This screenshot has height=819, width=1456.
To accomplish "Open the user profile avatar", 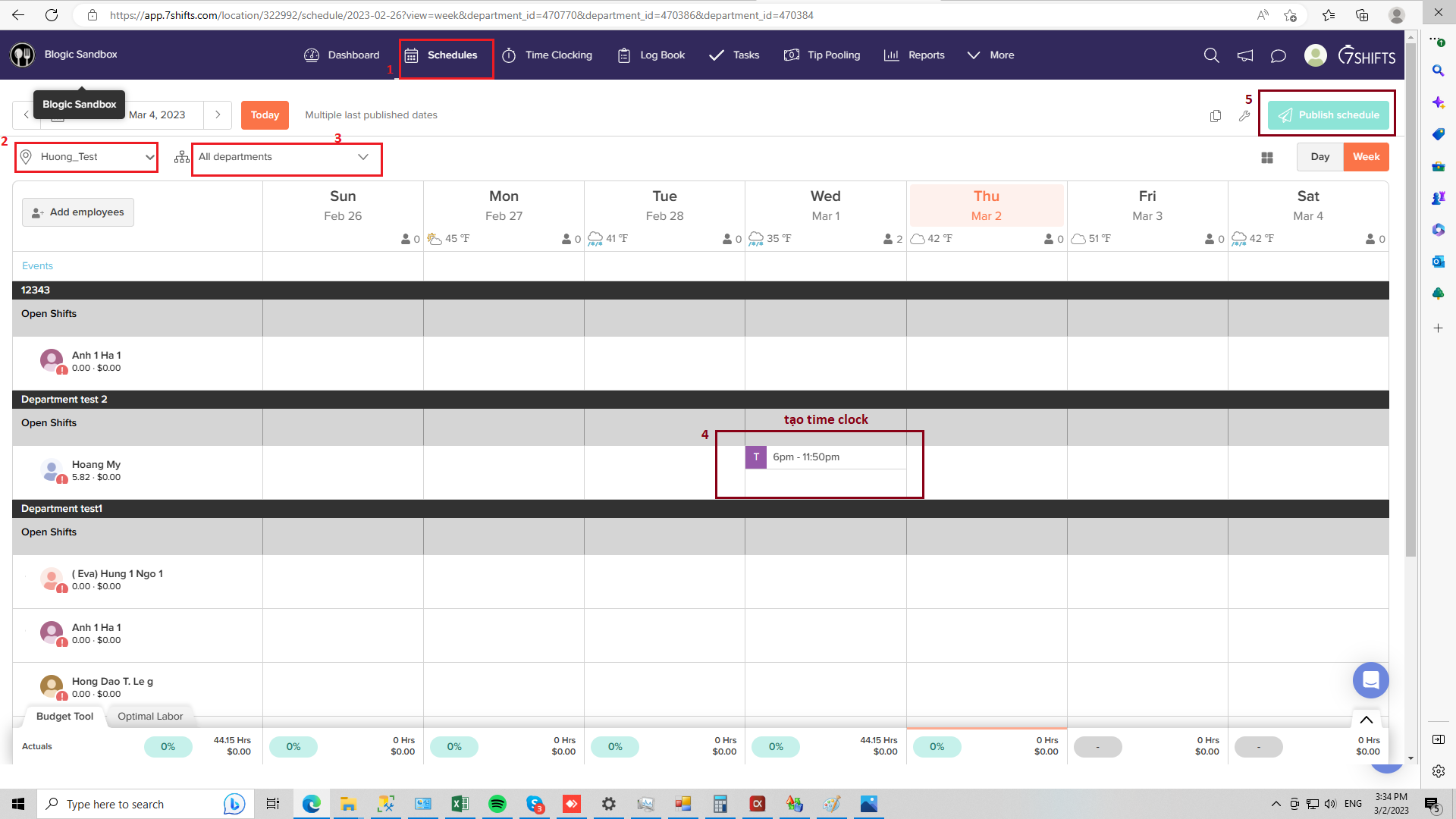I will pyautogui.click(x=1315, y=55).
